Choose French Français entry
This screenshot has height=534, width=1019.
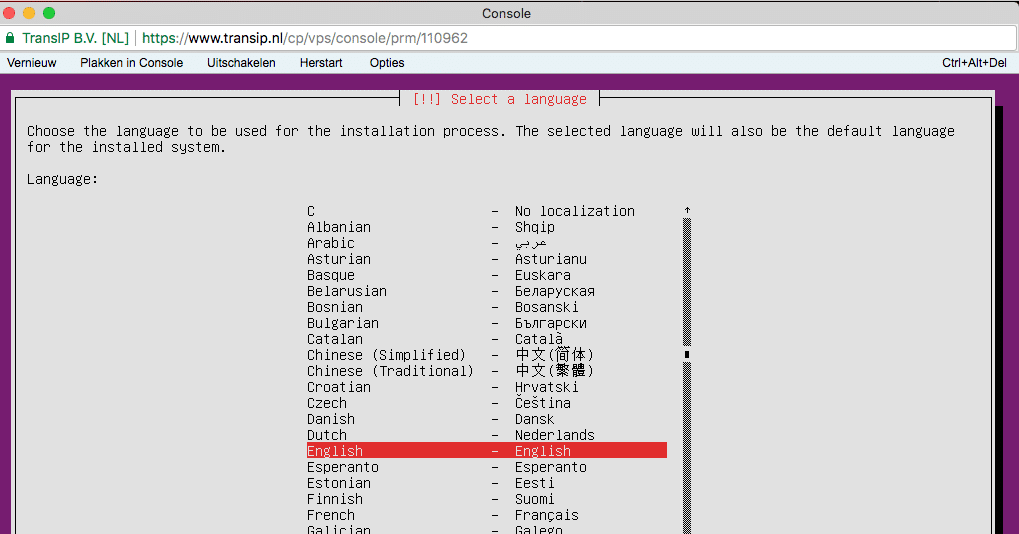click(x=487, y=515)
